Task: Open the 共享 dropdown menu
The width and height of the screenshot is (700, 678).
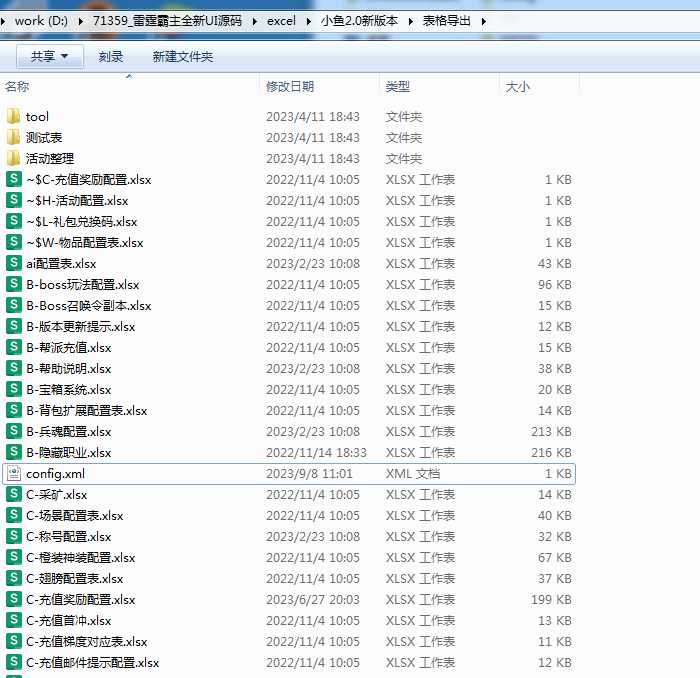Action: click(x=50, y=57)
